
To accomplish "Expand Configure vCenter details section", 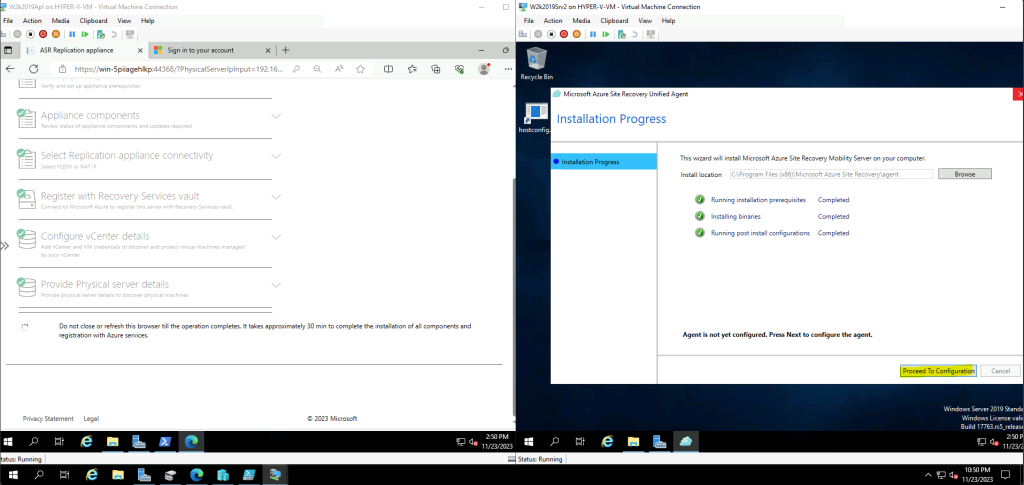I will [x=276, y=237].
